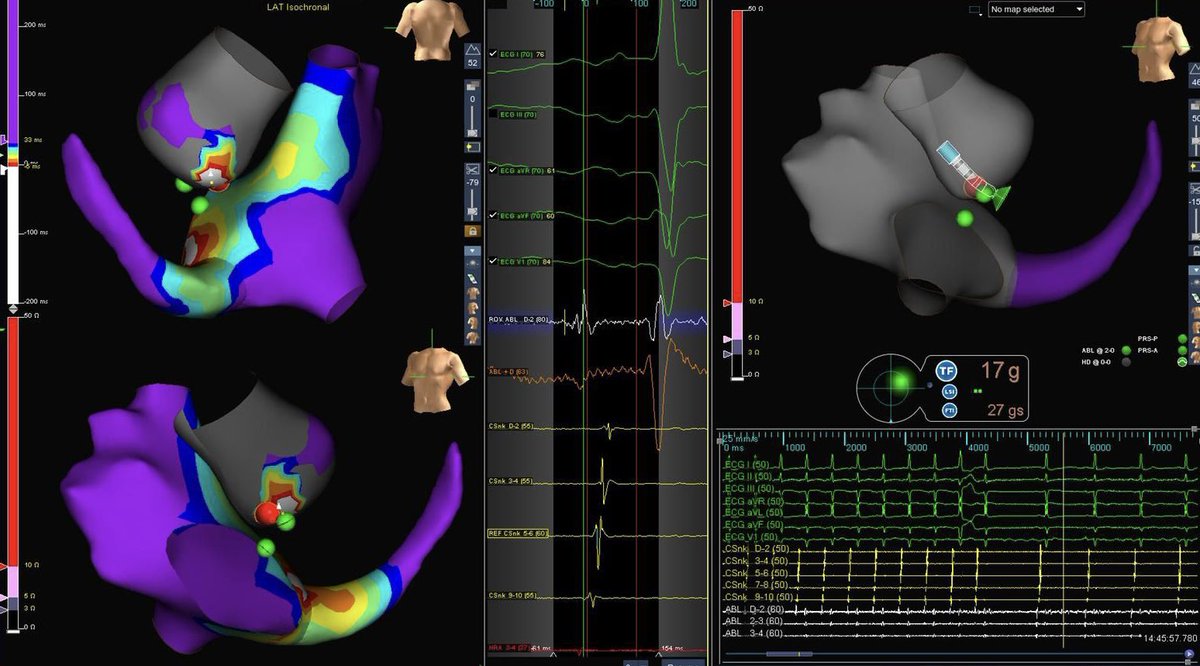Click the translucency icon in the left map toolbar

click(472, 85)
